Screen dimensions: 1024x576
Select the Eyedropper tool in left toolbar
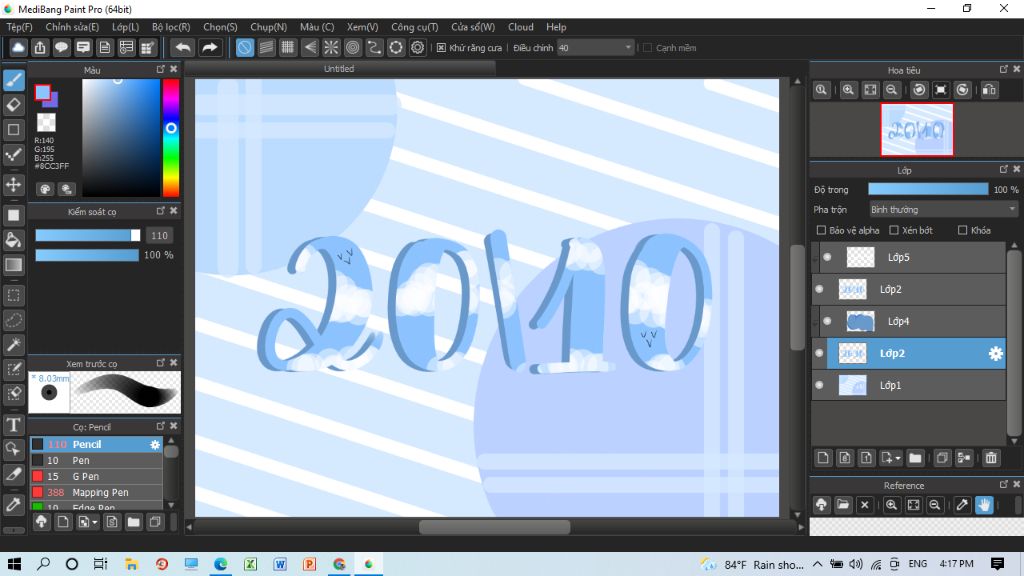point(14,504)
